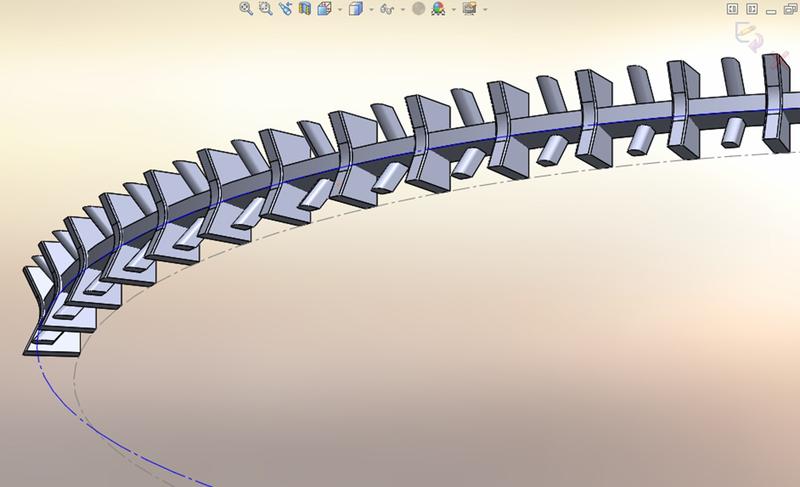Click the collapse left panel button
This screenshot has width=800, height=487.
click(732, 9)
